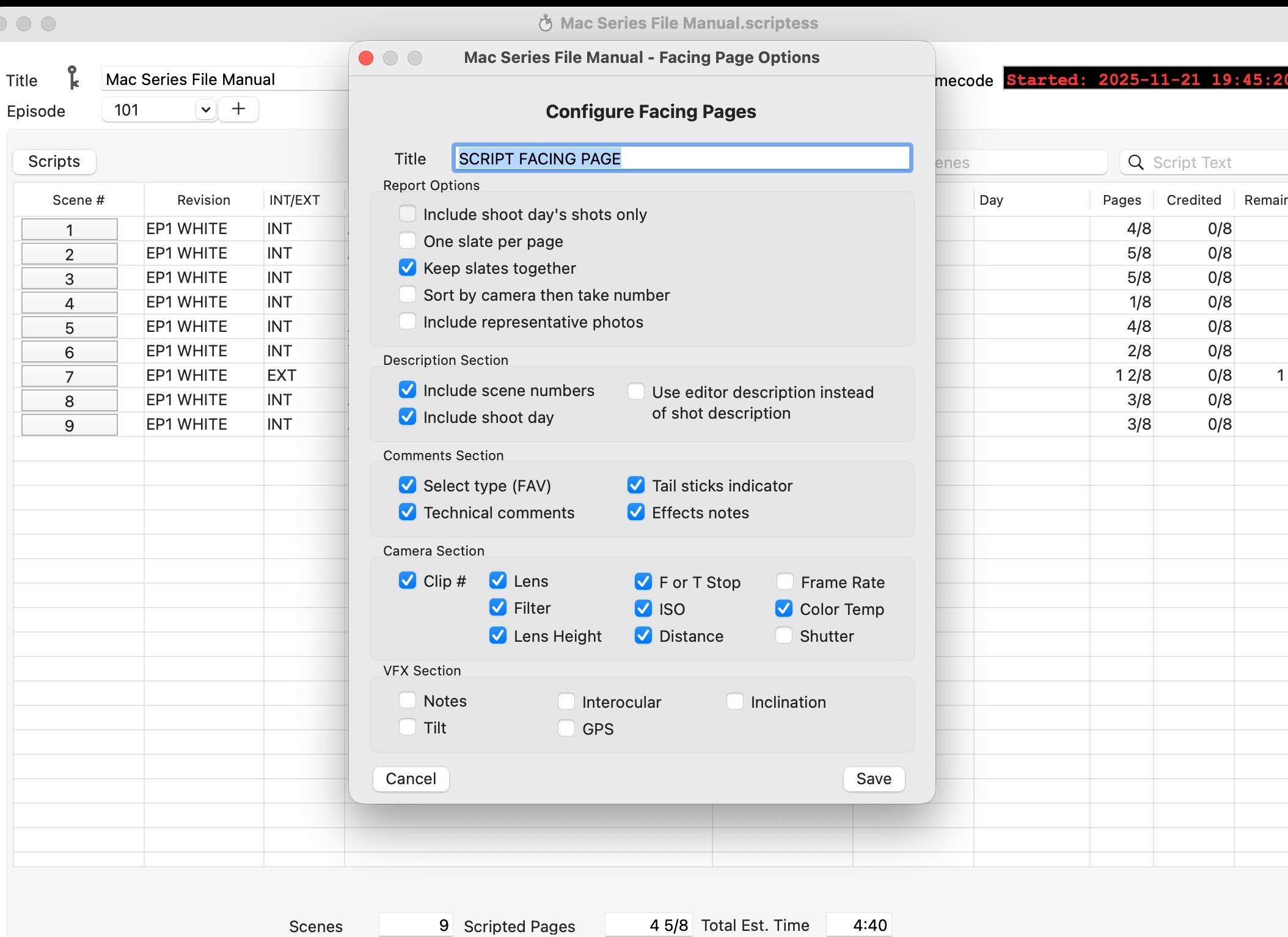Screen dimensions: 1288x937
Task: Click the Script Text search magnifier icon
Action: pos(1135,163)
